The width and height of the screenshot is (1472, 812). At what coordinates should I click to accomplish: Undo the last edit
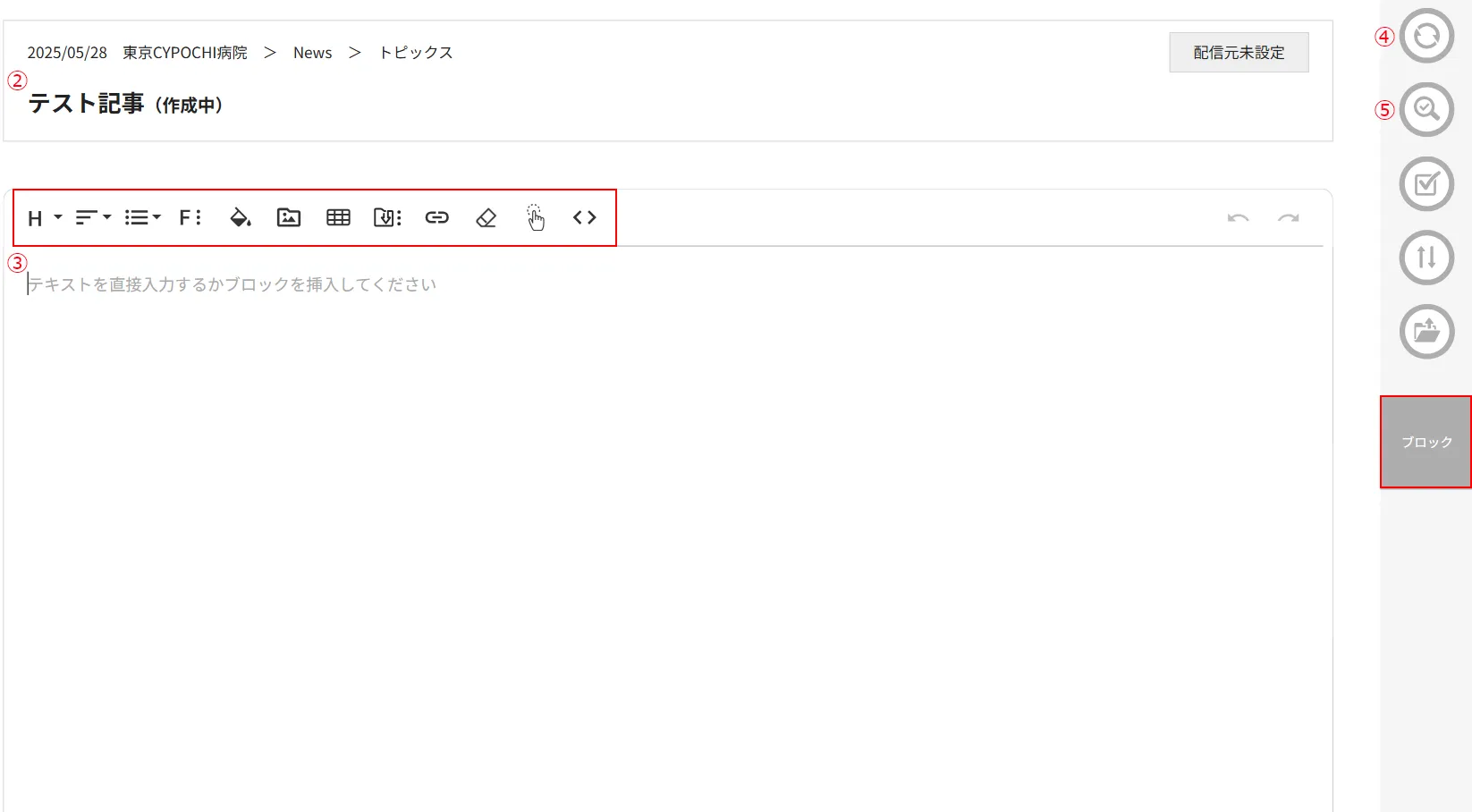click(x=1238, y=217)
